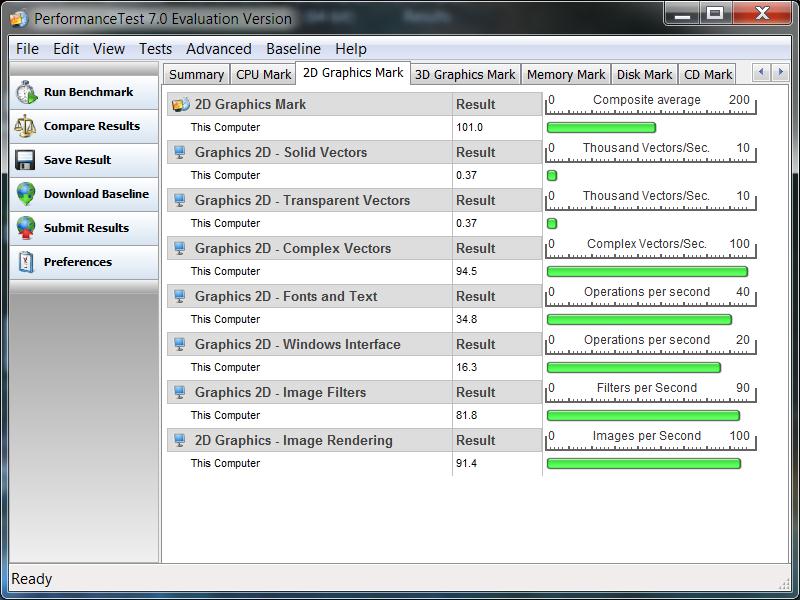The width and height of the screenshot is (800, 600).
Task: Select Graphics 2D - Fonts and Text heading
Action: pos(286,296)
